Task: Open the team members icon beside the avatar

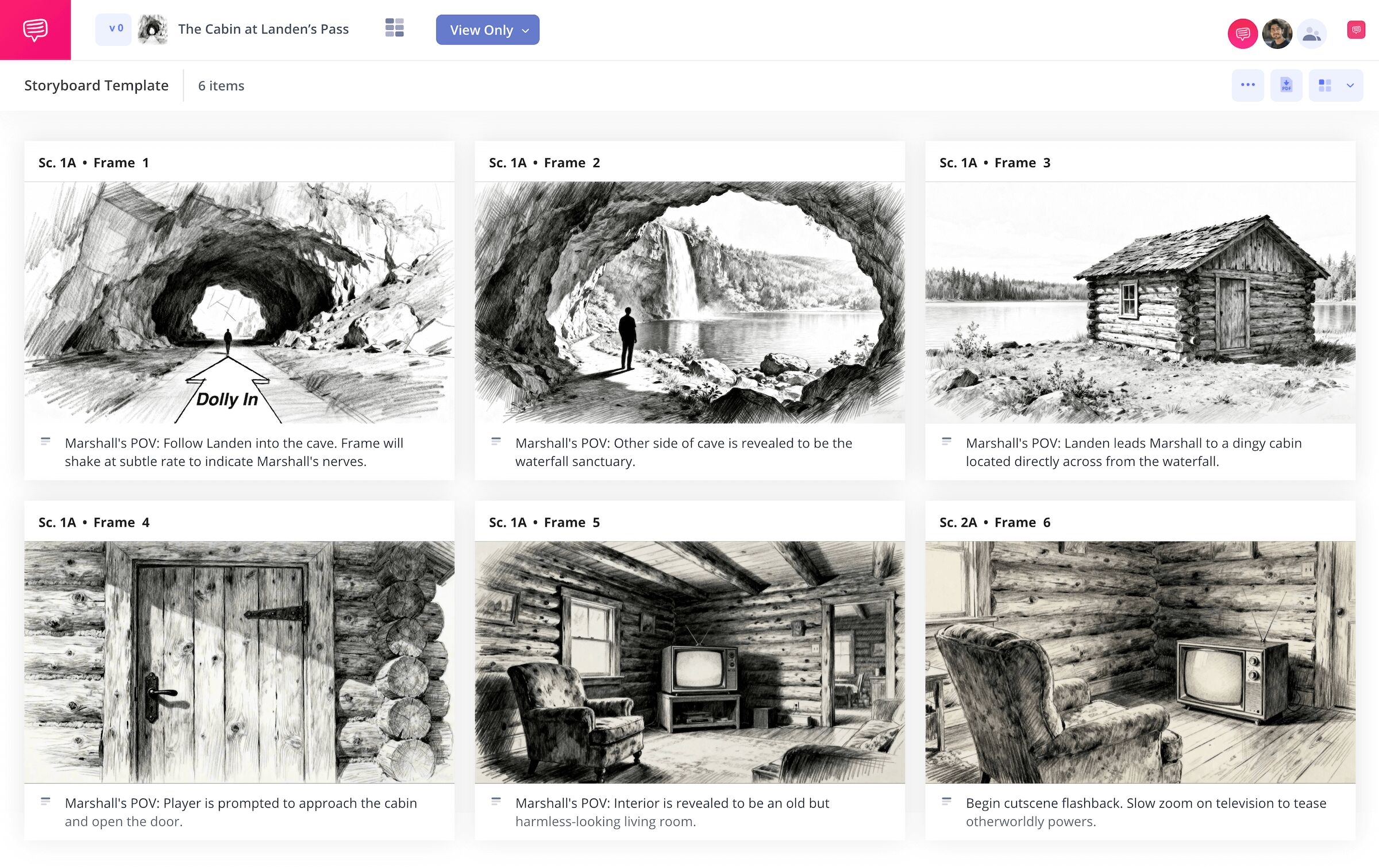Action: tap(1312, 33)
